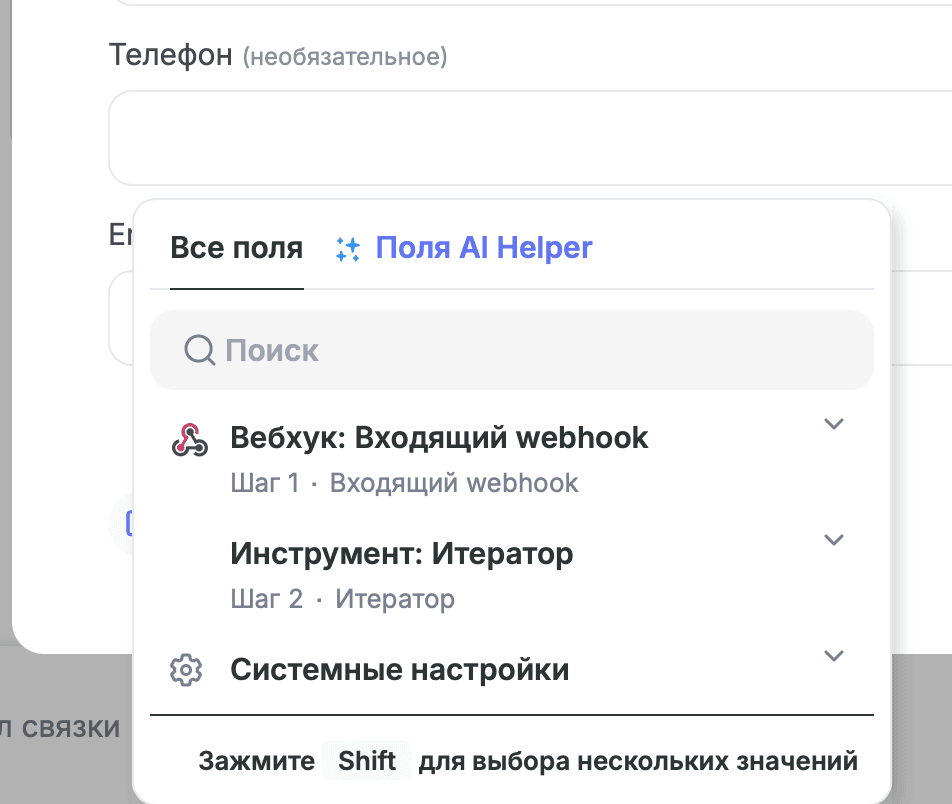Image resolution: width=952 pixels, height=804 pixels.
Task: Expand the Вебхук: Входящий webhook fields chevron
Action: point(834,424)
